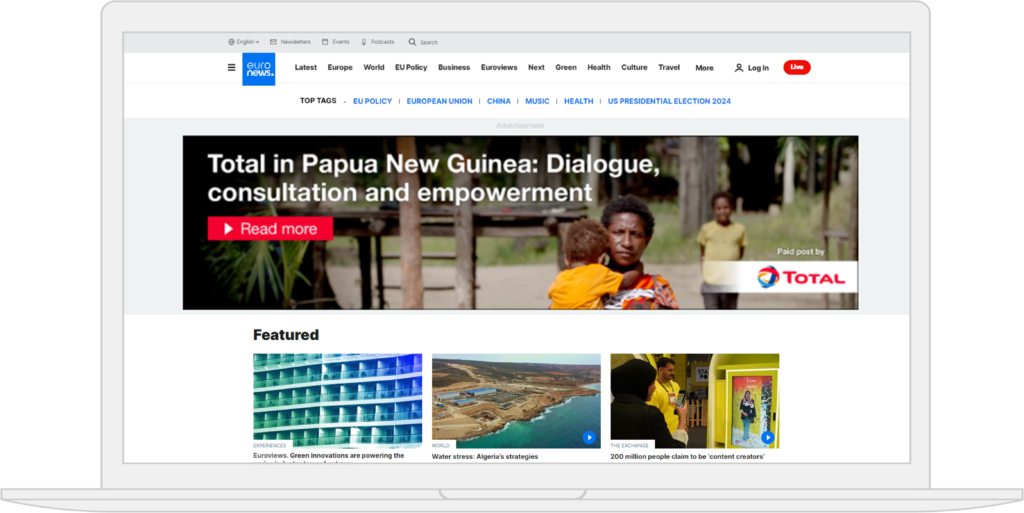Open the hamburger menu icon
Viewport: 1024px width, 513px height.
pos(232,68)
